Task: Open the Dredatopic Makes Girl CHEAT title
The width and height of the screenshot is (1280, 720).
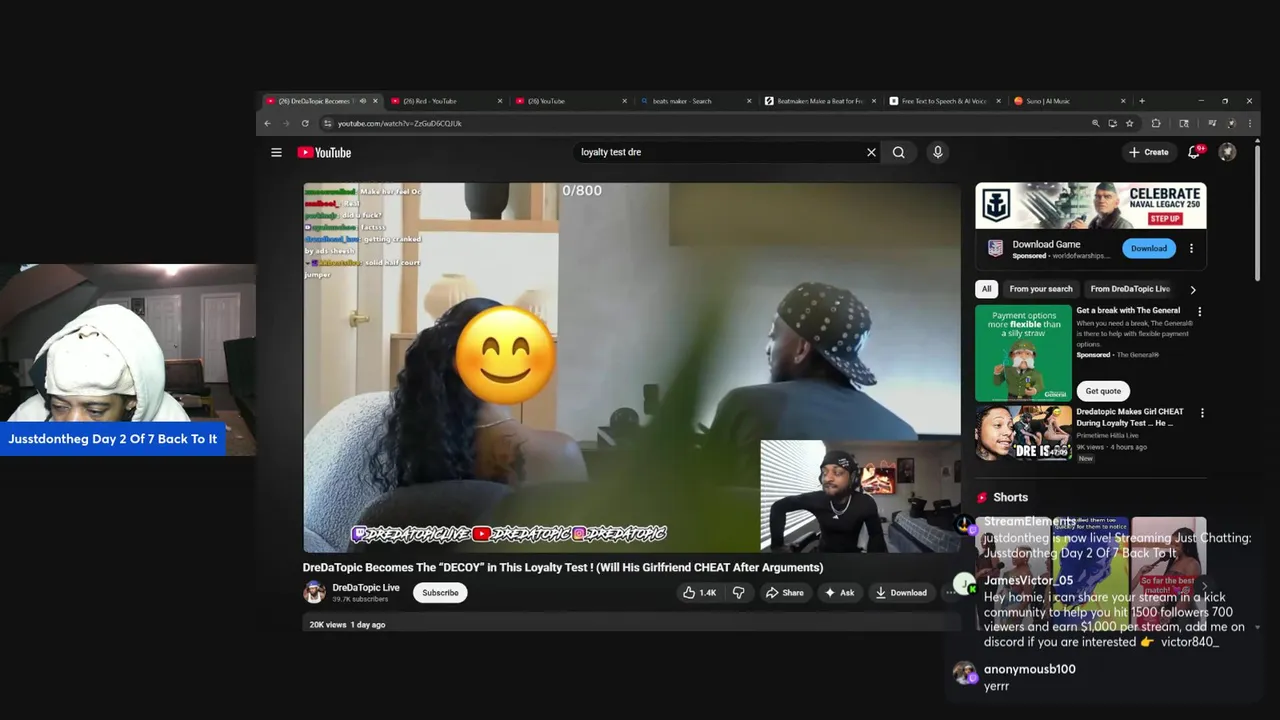Action: point(1129,417)
